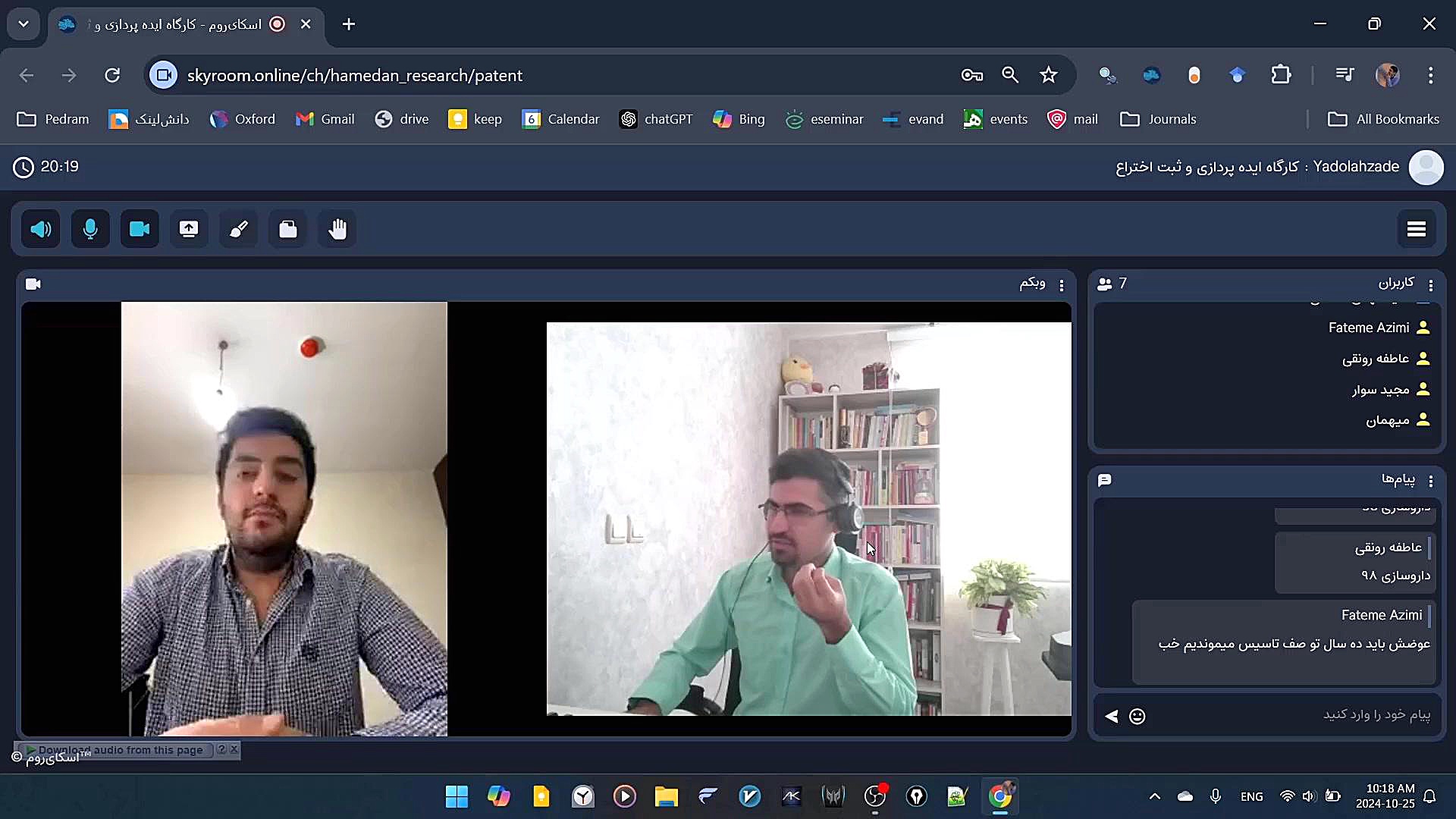Open the files folder icon

[288, 229]
